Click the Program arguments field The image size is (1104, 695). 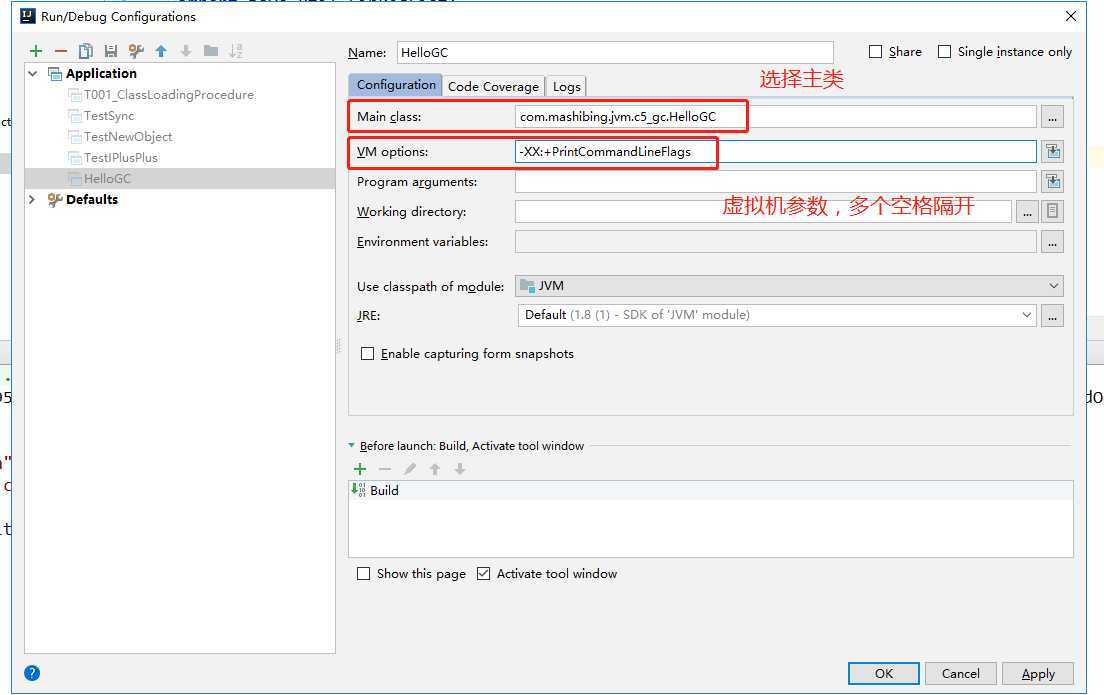click(x=776, y=182)
